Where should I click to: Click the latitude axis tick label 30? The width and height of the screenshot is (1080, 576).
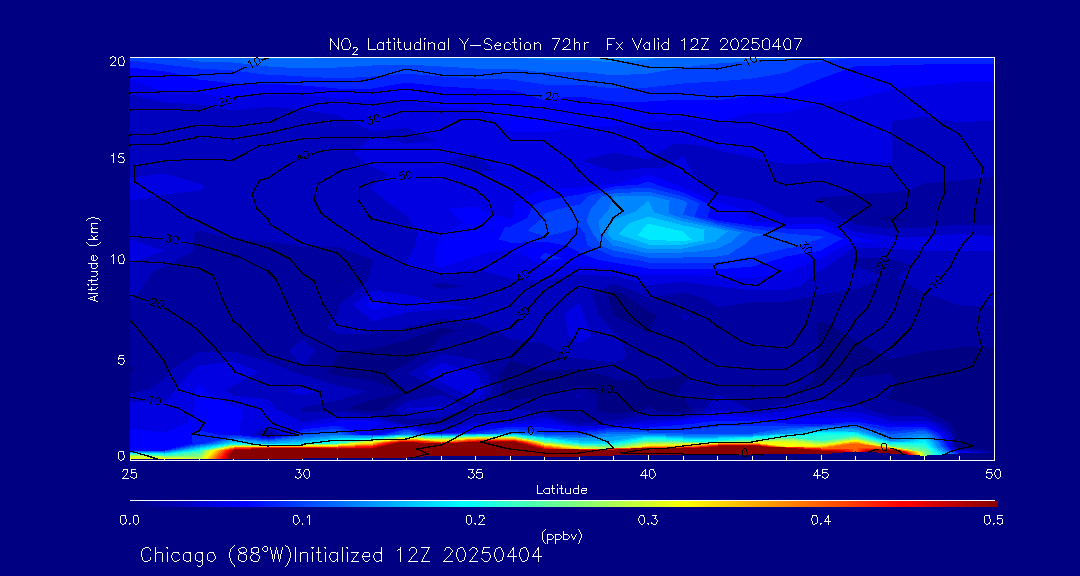pyautogui.click(x=302, y=473)
